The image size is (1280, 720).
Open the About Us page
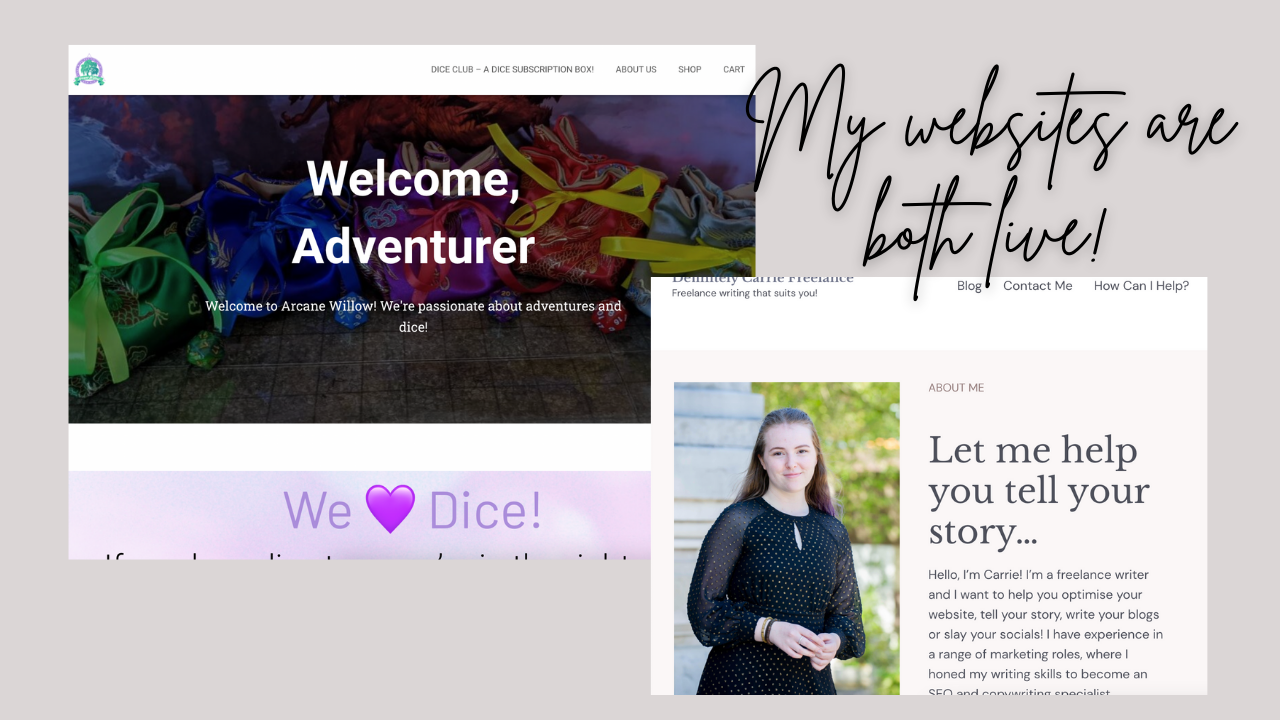tap(636, 70)
